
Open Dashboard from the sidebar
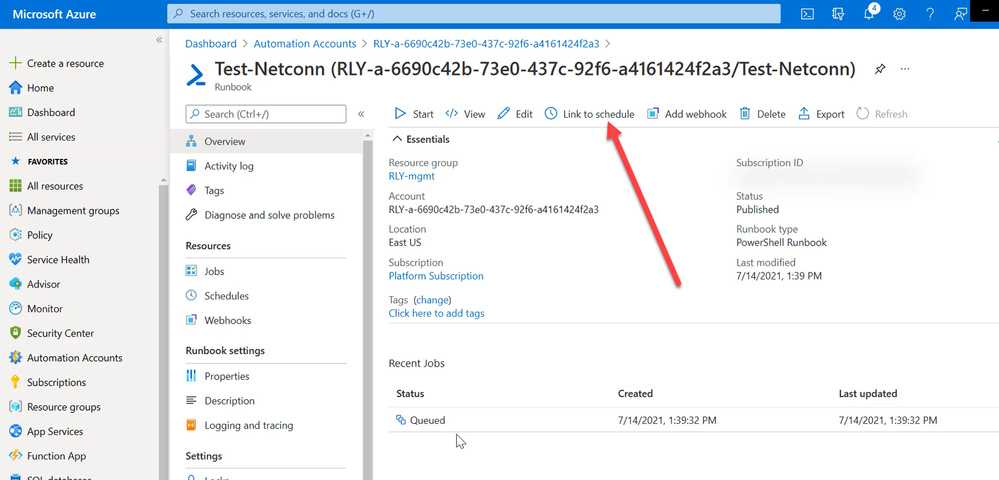coord(51,112)
